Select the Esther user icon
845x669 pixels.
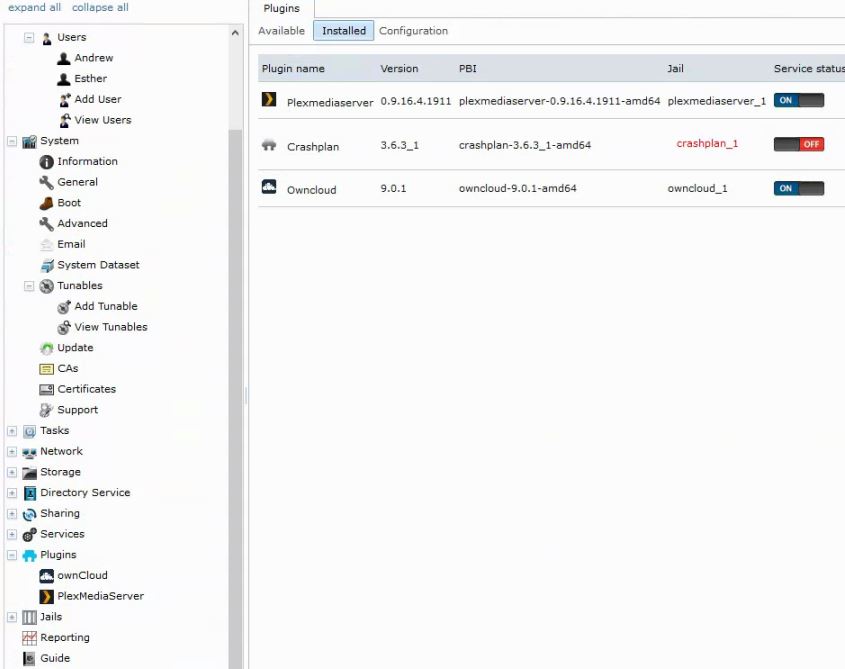[x=64, y=79]
